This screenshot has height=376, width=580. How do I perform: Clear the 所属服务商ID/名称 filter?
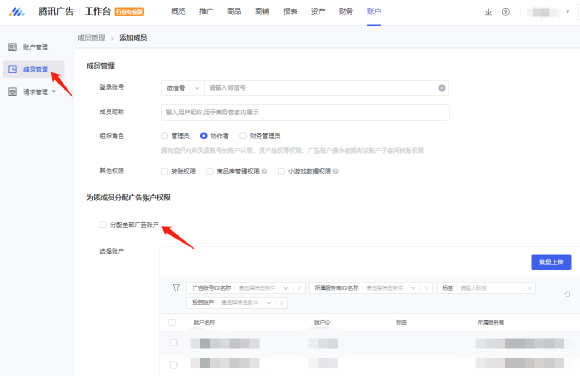[426, 288]
